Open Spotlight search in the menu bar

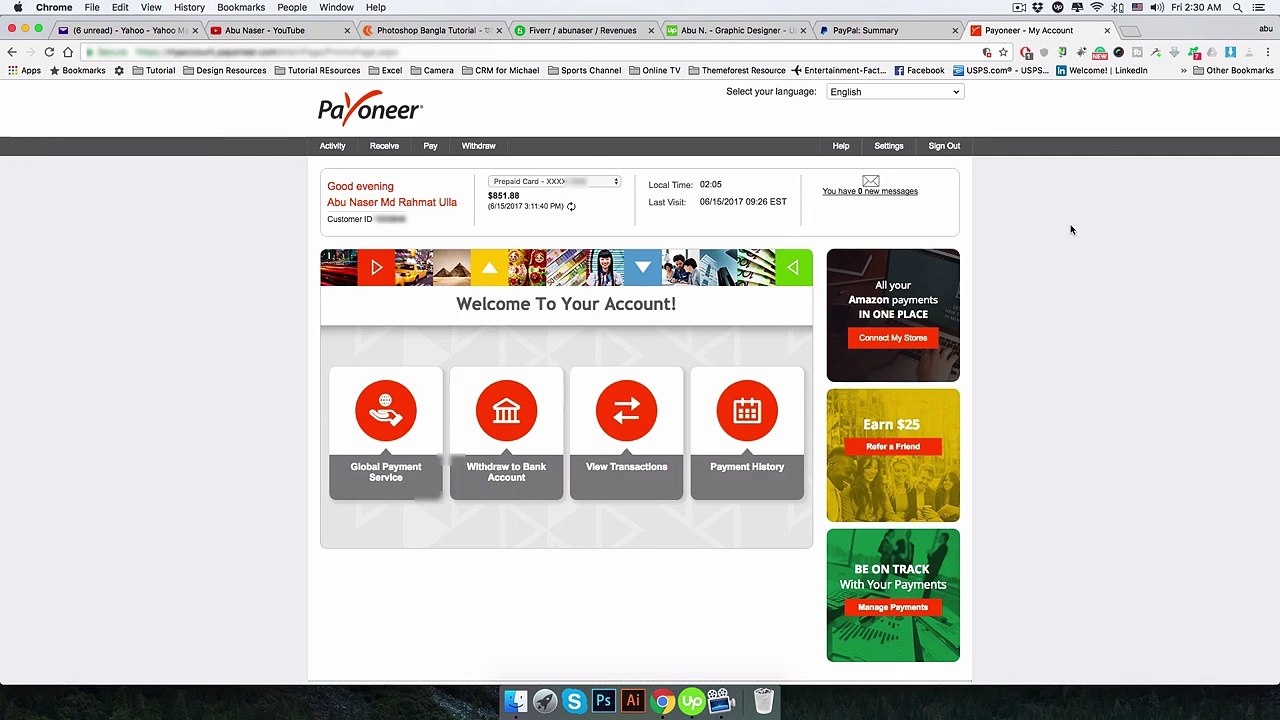point(1238,7)
